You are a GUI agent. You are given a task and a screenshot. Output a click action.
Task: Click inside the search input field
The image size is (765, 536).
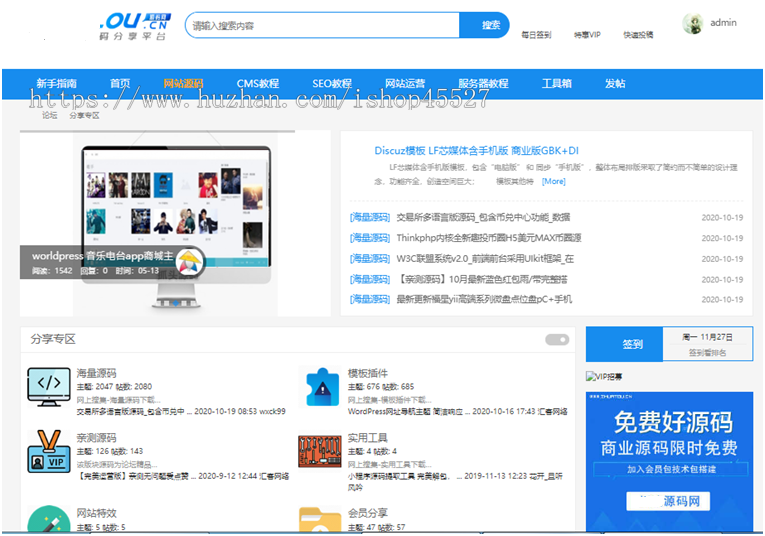point(322,25)
